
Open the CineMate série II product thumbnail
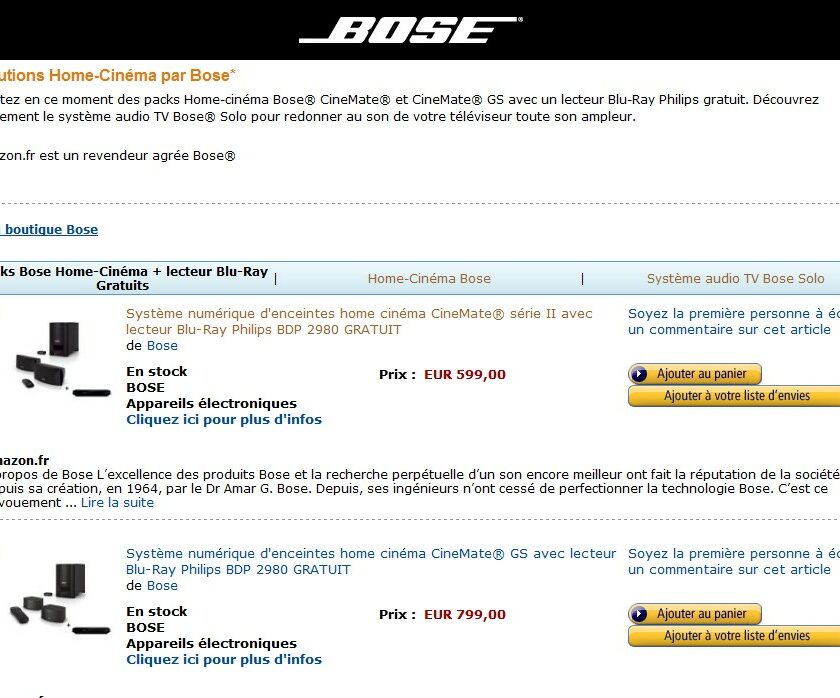[x=63, y=359]
